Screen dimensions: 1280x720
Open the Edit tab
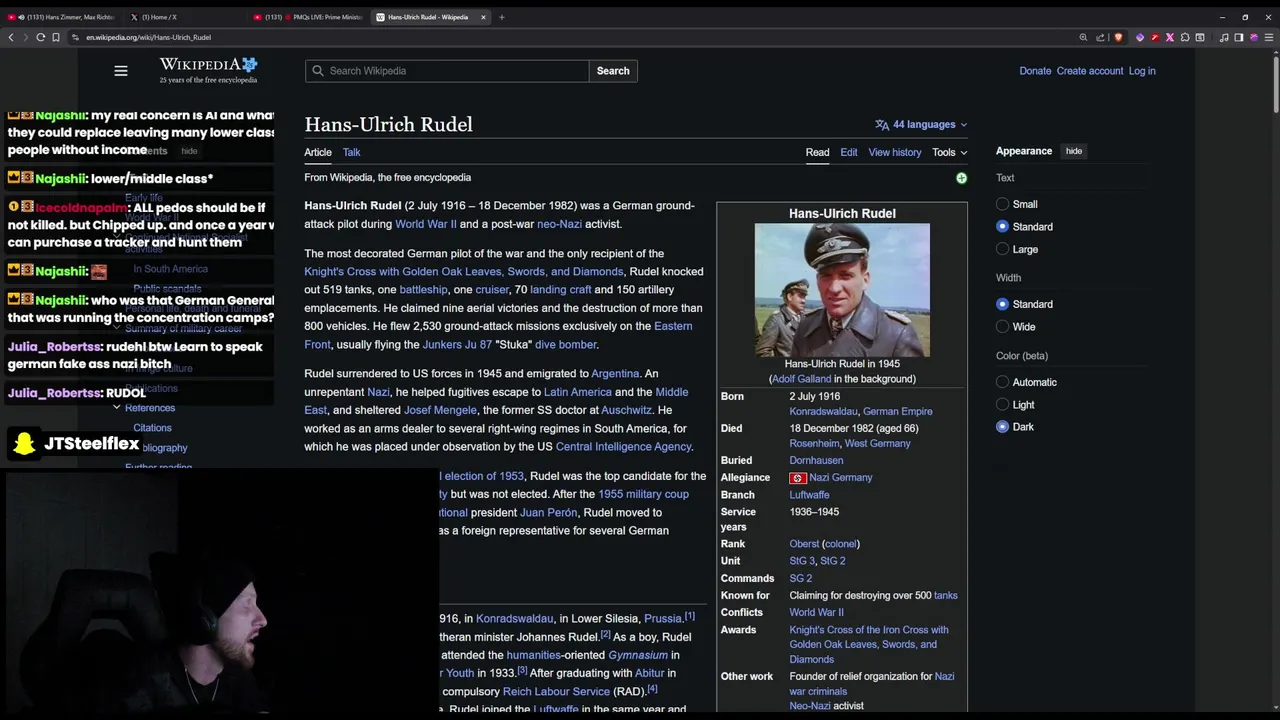[x=849, y=153]
